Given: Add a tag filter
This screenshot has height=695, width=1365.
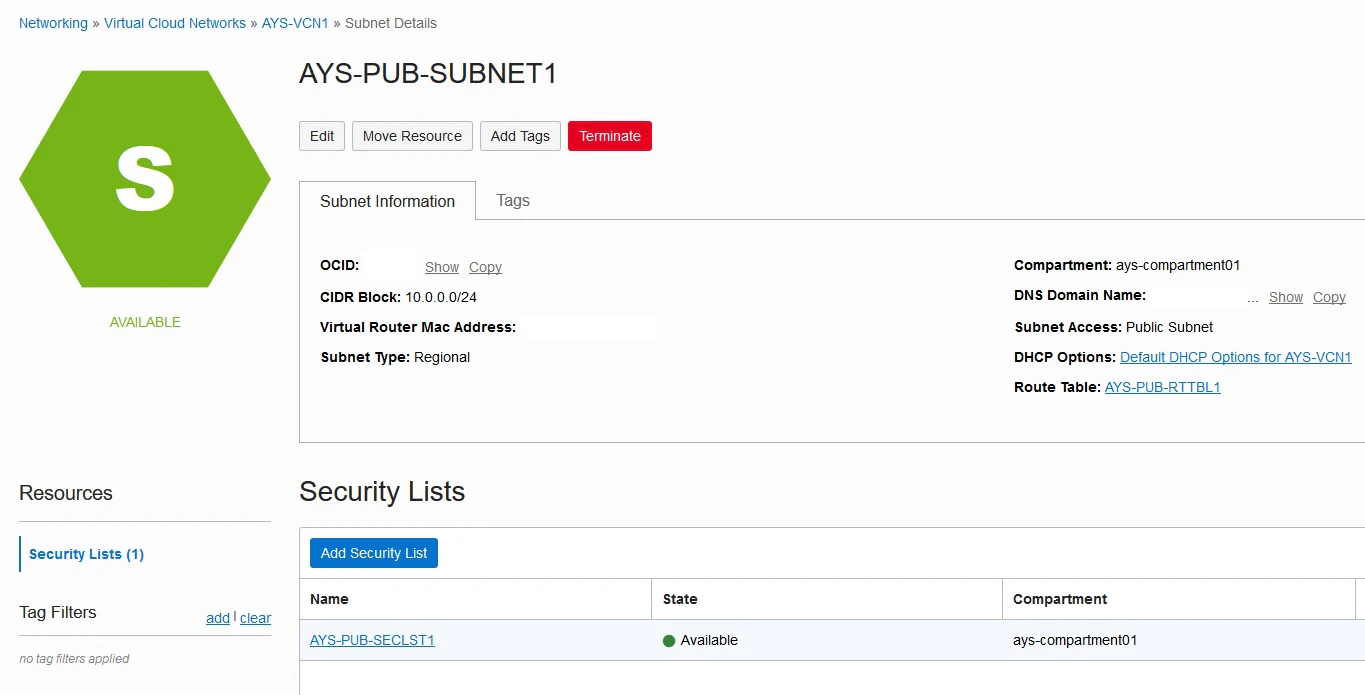Looking at the screenshot, I should [x=218, y=618].
